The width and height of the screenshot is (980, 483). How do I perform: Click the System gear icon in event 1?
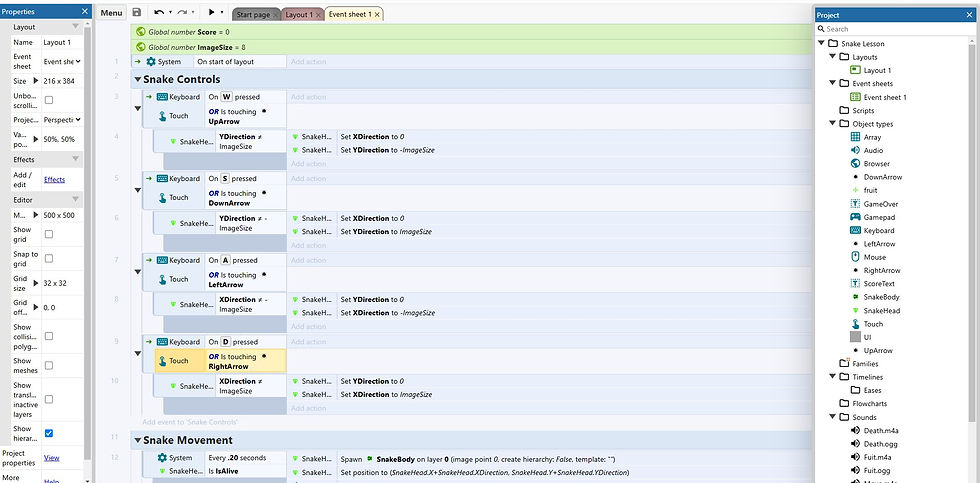151,62
